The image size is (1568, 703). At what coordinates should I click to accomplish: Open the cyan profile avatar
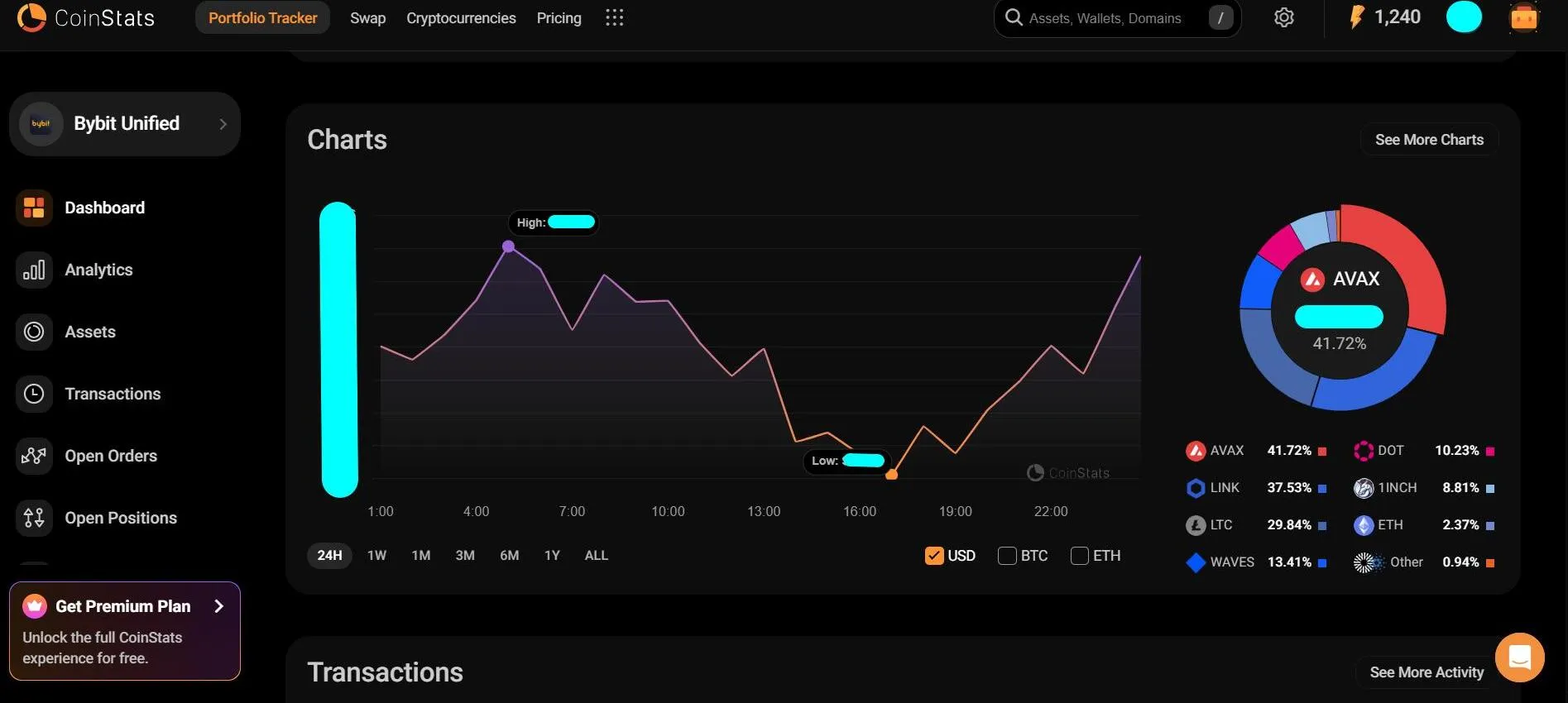click(1464, 17)
